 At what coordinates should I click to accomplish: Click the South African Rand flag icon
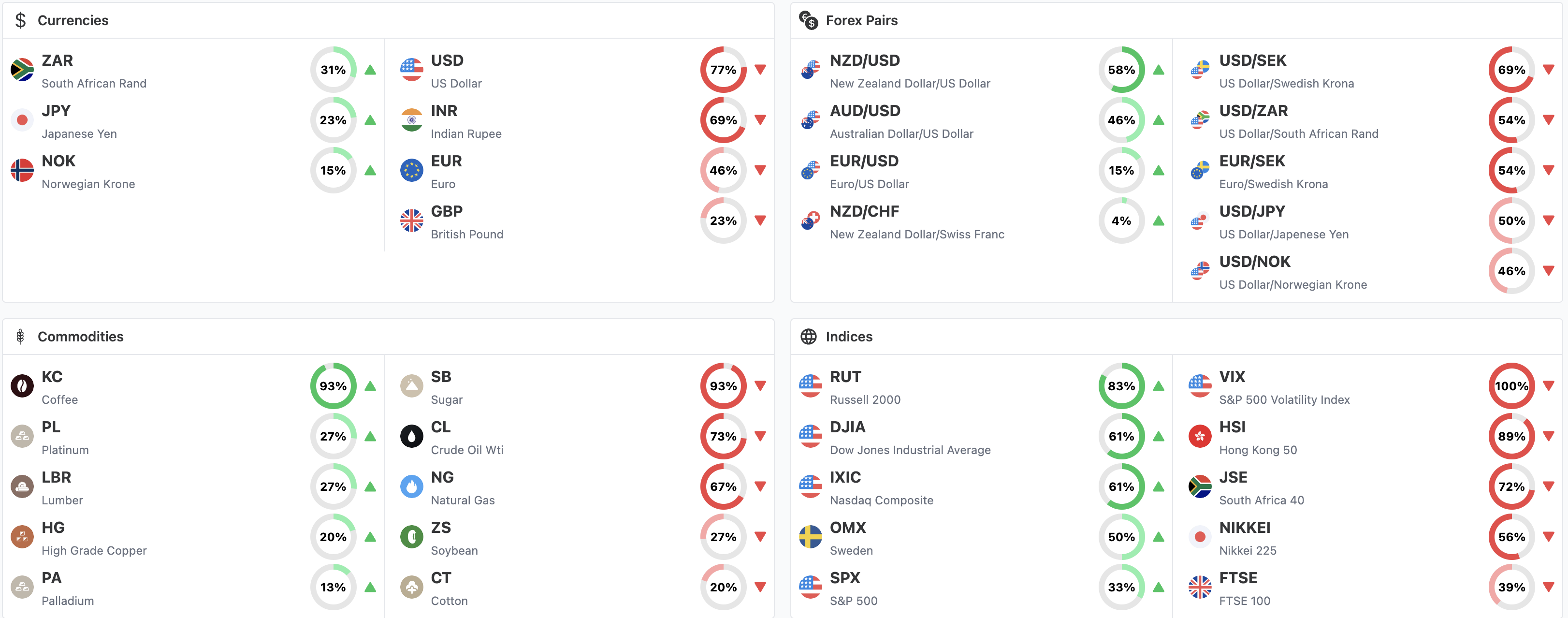[x=23, y=70]
